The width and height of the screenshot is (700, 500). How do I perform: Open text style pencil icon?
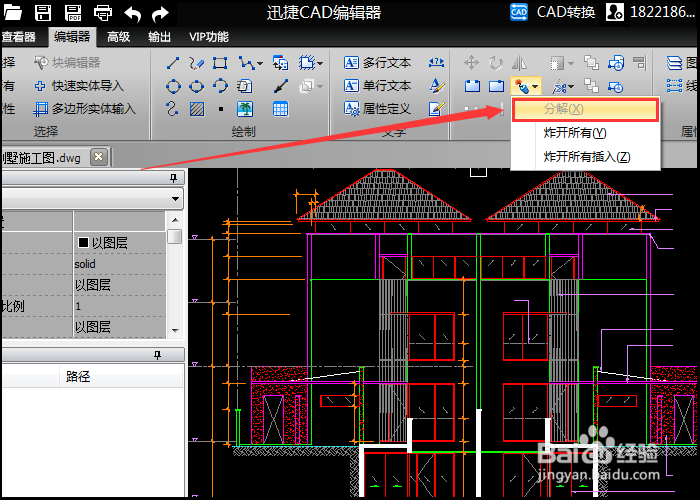tap(436, 86)
